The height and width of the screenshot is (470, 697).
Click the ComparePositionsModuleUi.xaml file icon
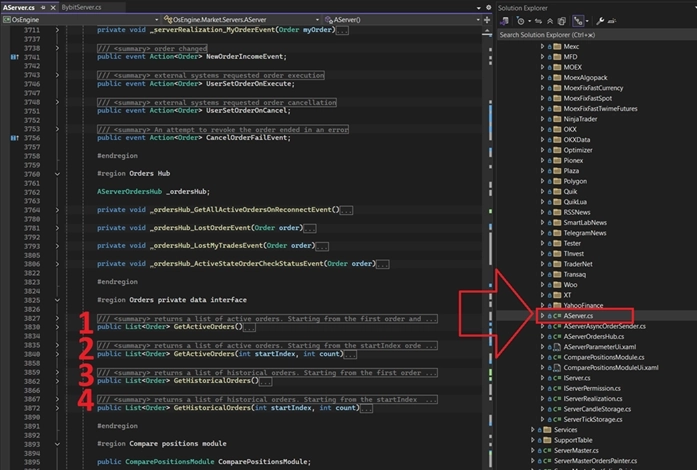point(555,367)
